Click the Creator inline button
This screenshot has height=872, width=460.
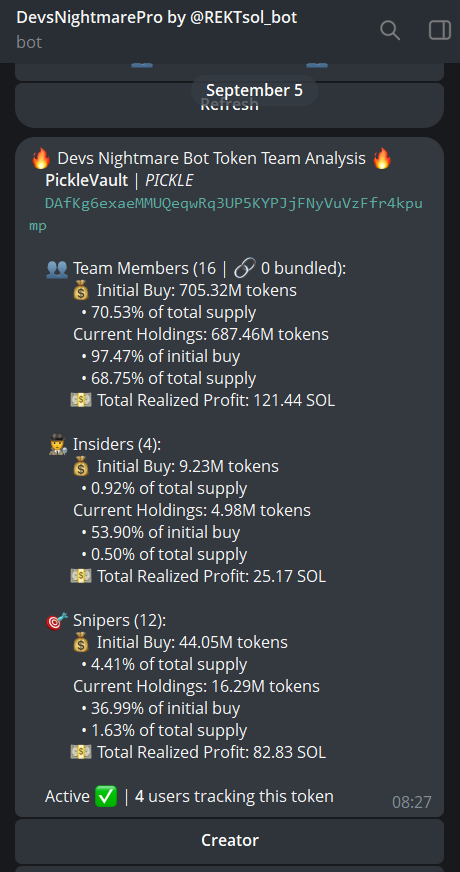tap(230, 840)
